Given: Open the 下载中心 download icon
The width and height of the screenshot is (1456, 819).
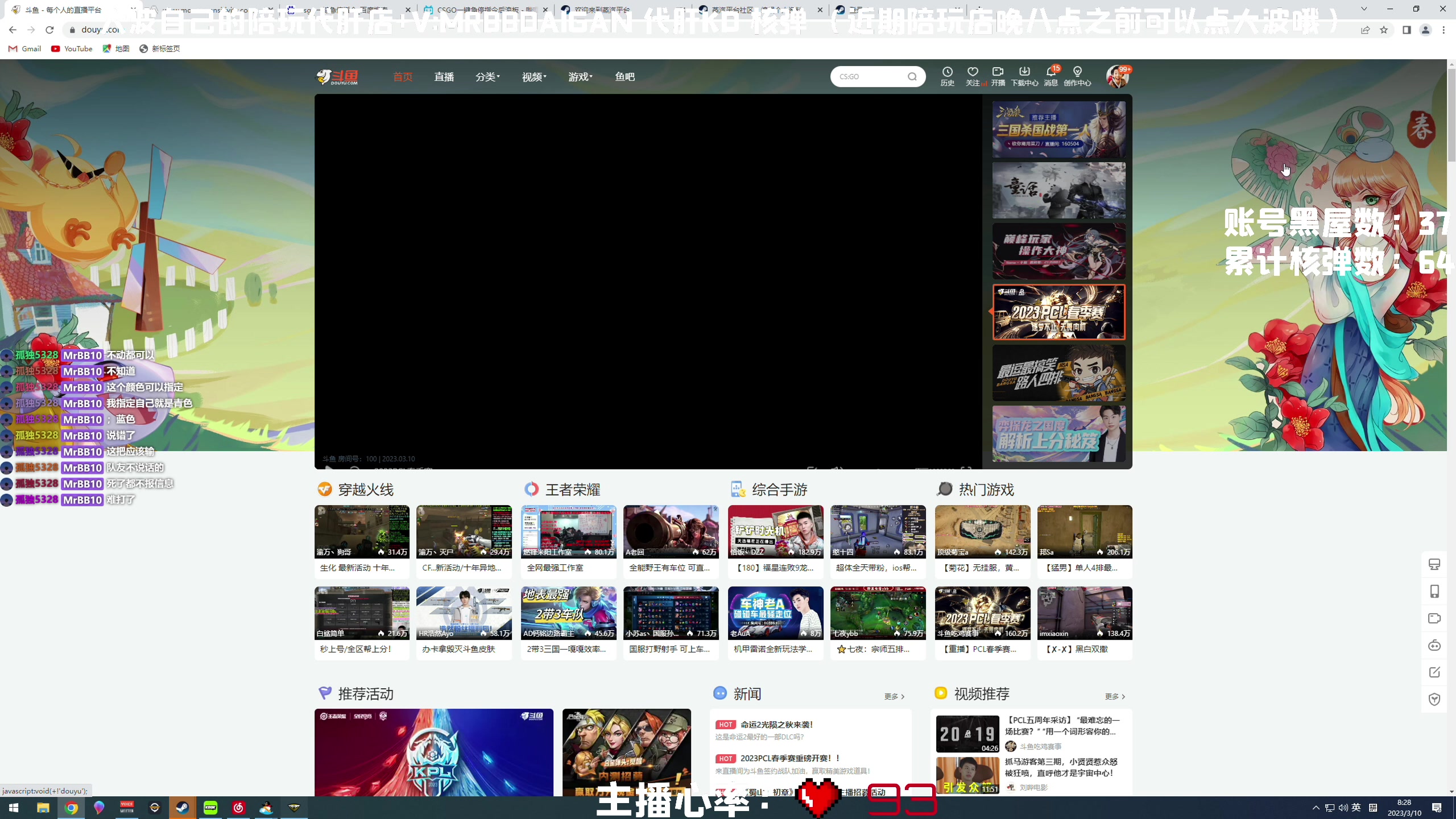Looking at the screenshot, I should 1024,76.
